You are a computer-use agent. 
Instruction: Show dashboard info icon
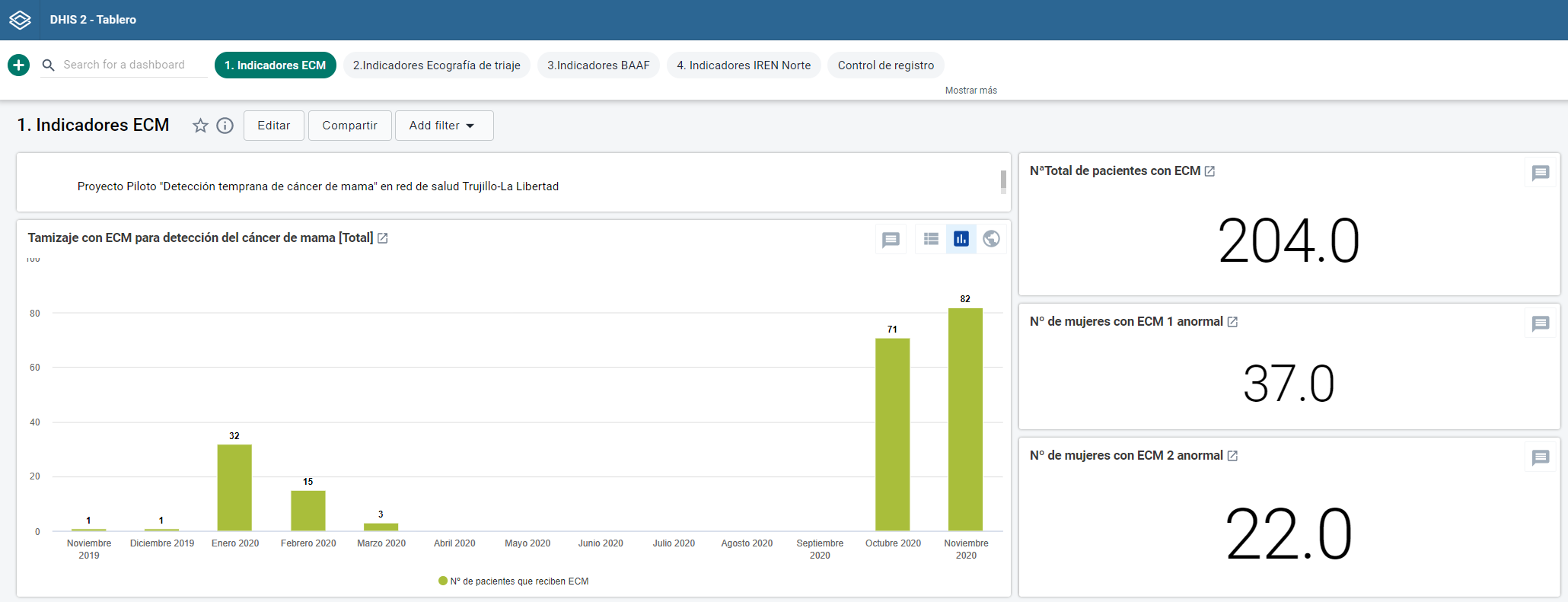pos(225,126)
